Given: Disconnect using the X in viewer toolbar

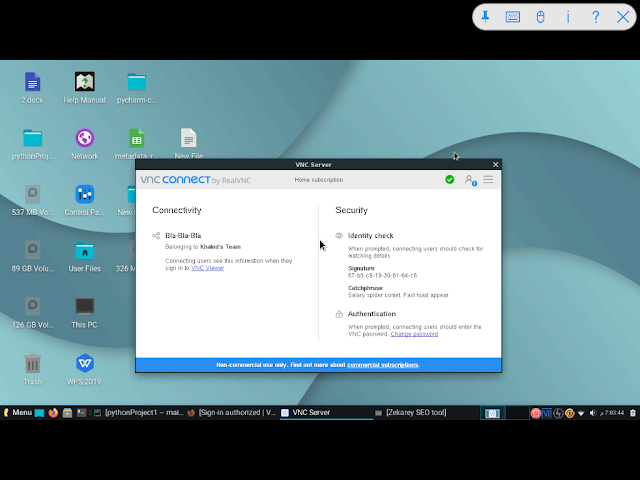Looking at the screenshot, I should 623,17.
